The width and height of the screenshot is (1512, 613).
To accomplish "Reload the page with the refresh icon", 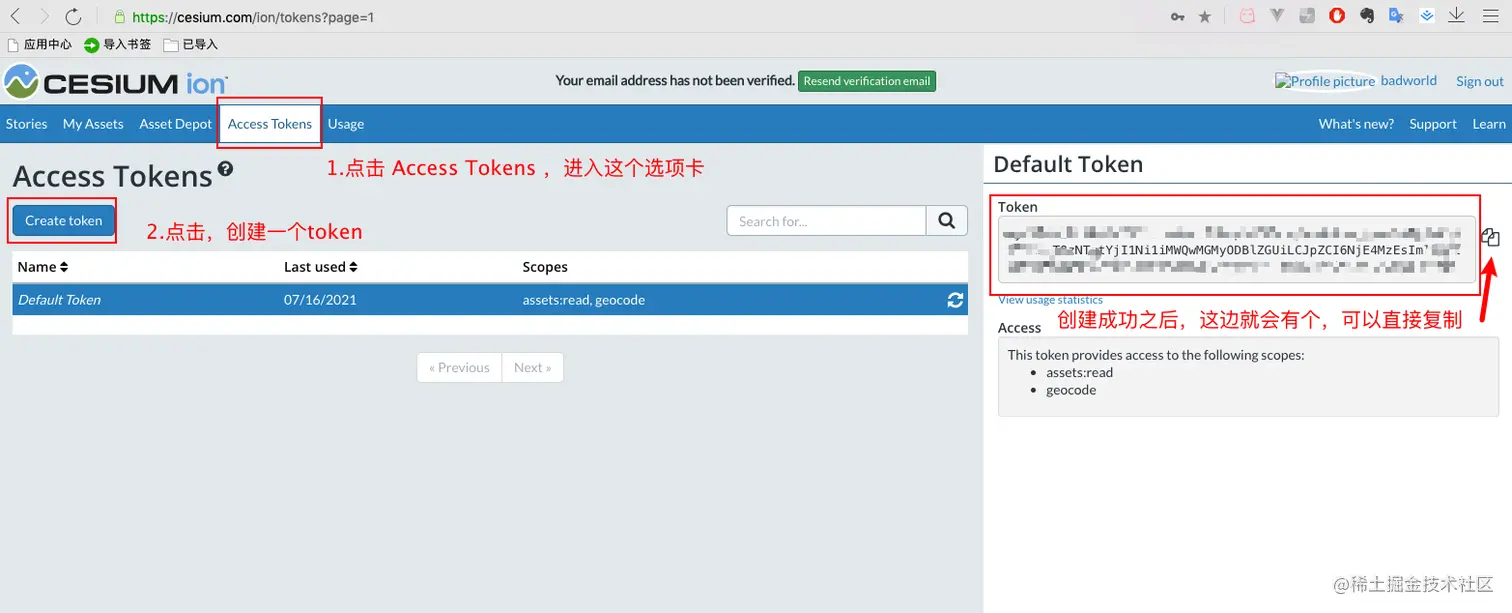I will pos(73,16).
